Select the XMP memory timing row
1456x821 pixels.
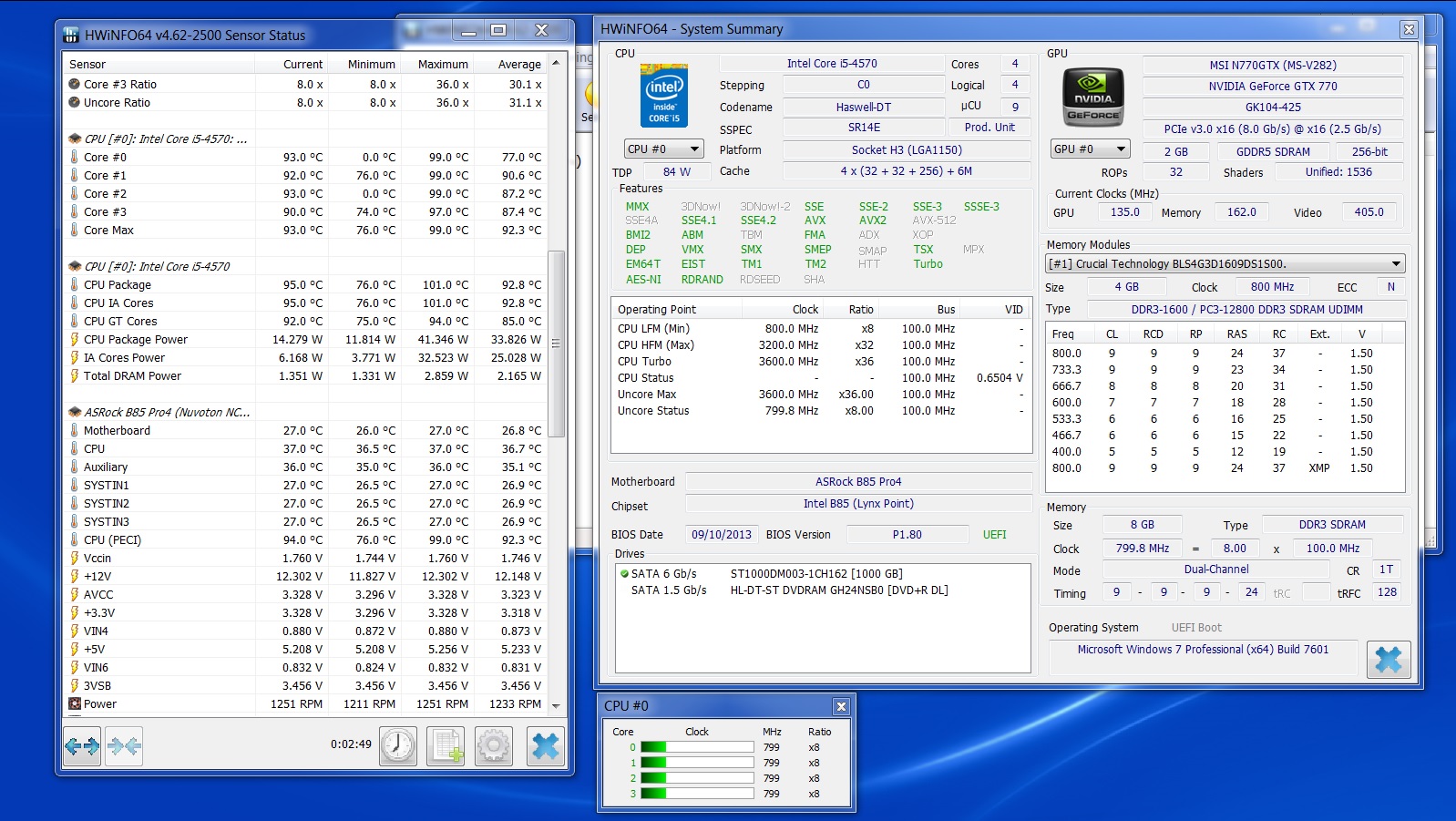(x=1225, y=468)
